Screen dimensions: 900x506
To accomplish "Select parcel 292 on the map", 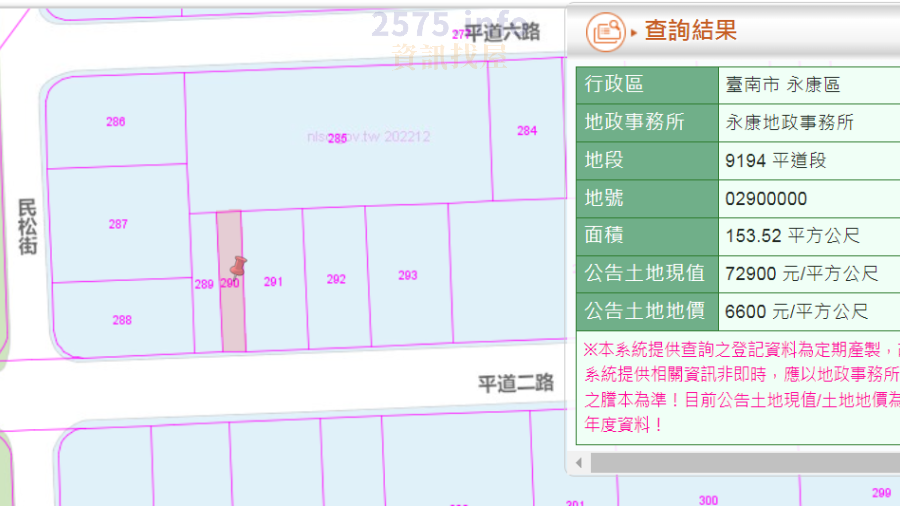I will tap(336, 279).
